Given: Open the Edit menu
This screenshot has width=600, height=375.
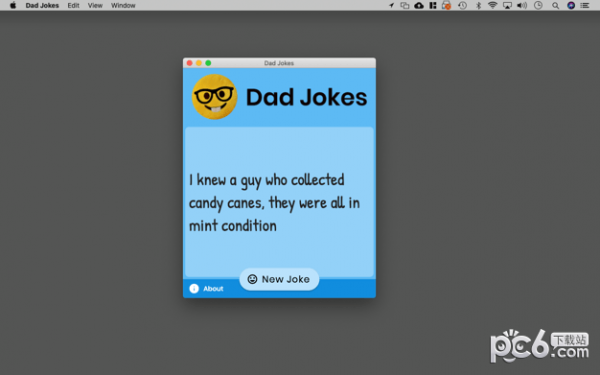Looking at the screenshot, I should (x=73, y=5).
